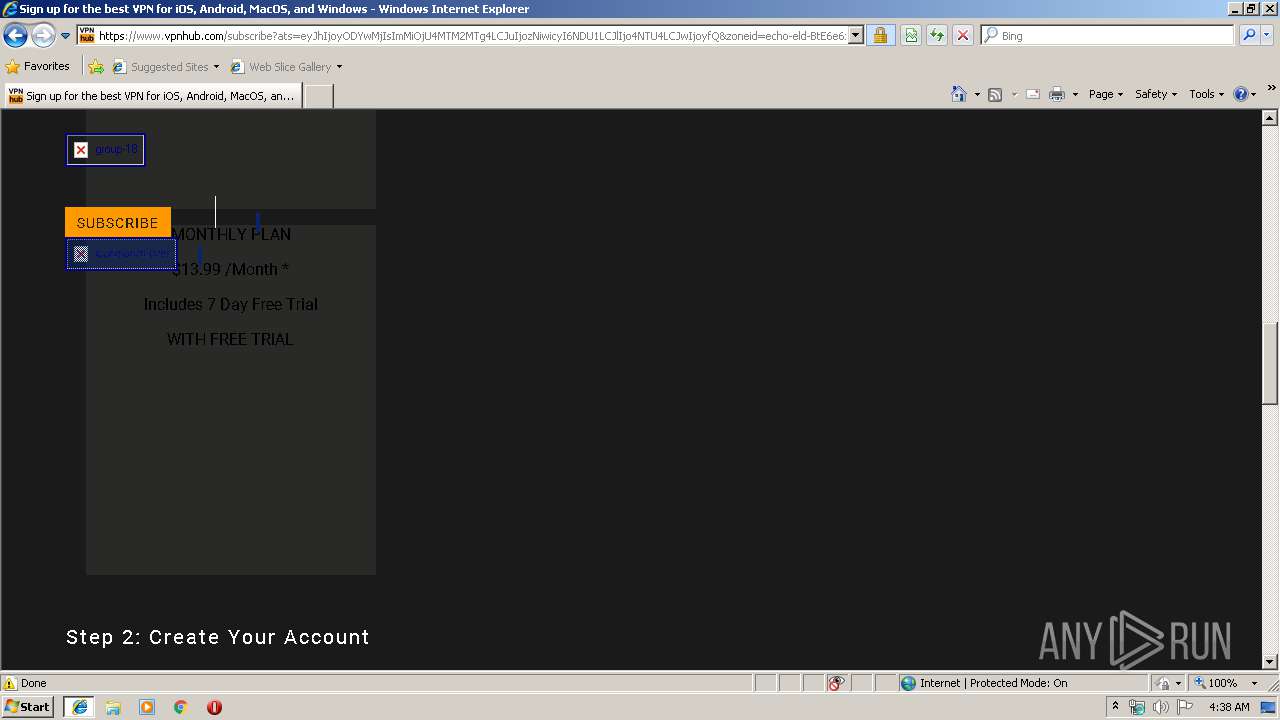Screen dimensions: 1280x720
Task: Open the Windows Start menu
Action: (x=28, y=707)
